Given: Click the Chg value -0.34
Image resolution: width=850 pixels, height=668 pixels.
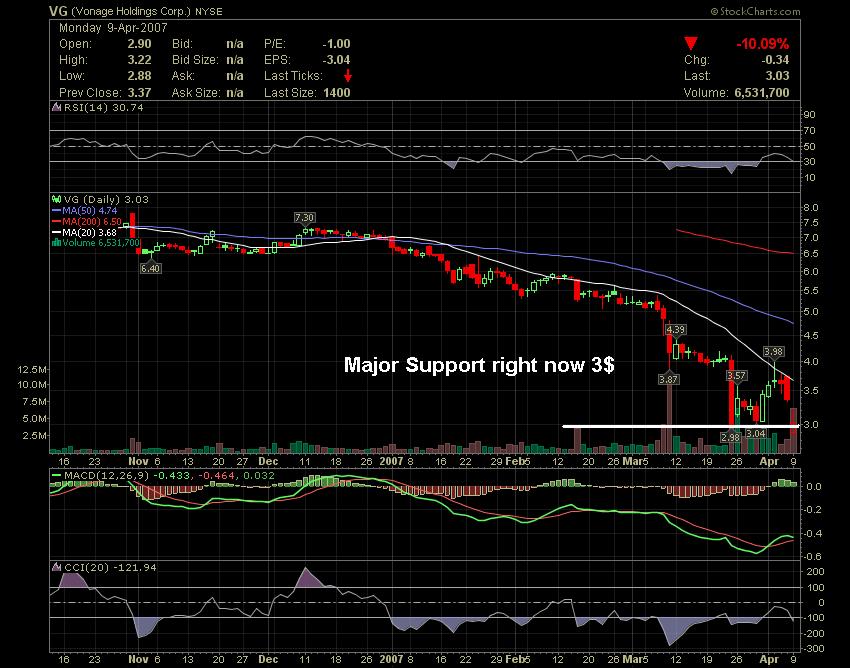Looking at the screenshot, I should click(x=775, y=60).
